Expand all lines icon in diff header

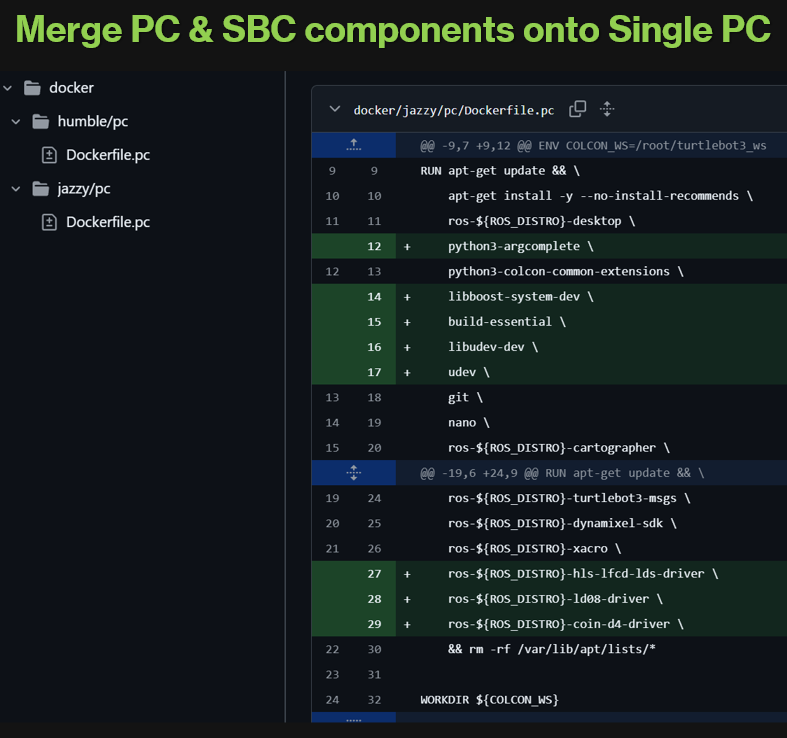click(x=607, y=110)
